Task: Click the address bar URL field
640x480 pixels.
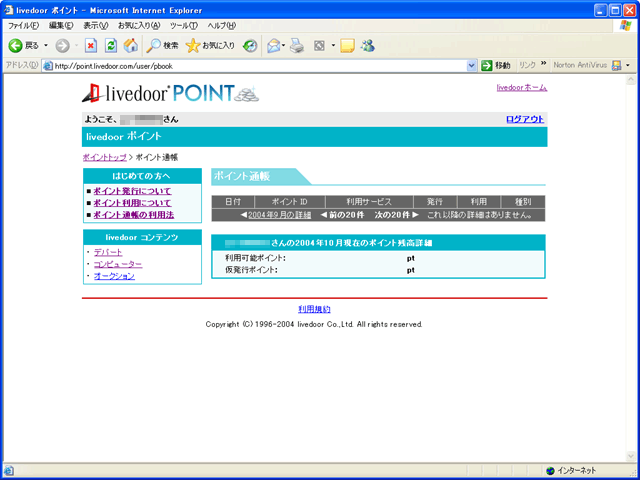Action: [259, 66]
